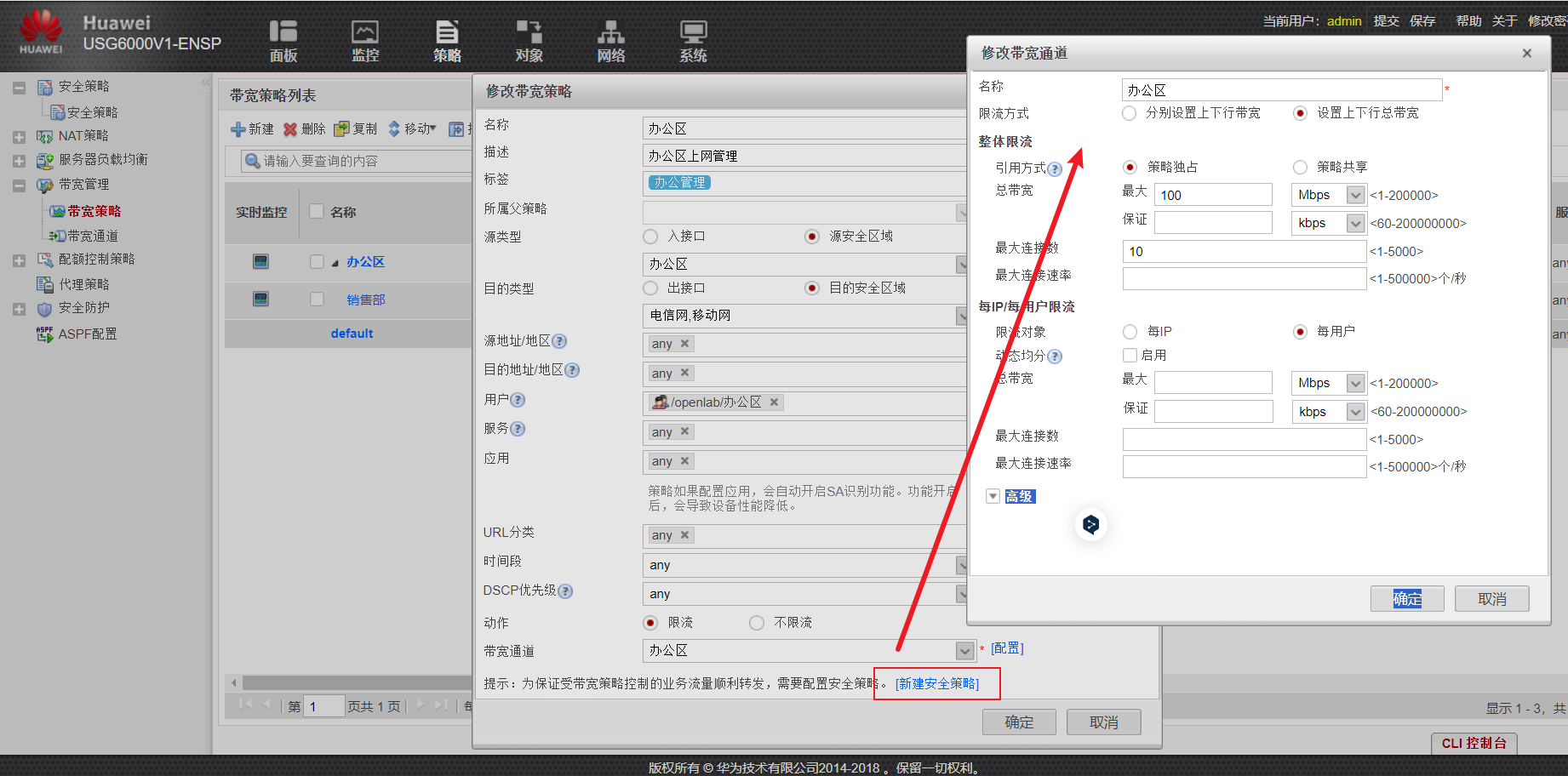Click the 配置 link beside 带宽通道
The image size is (1568, 776).
pos(1007,648)
